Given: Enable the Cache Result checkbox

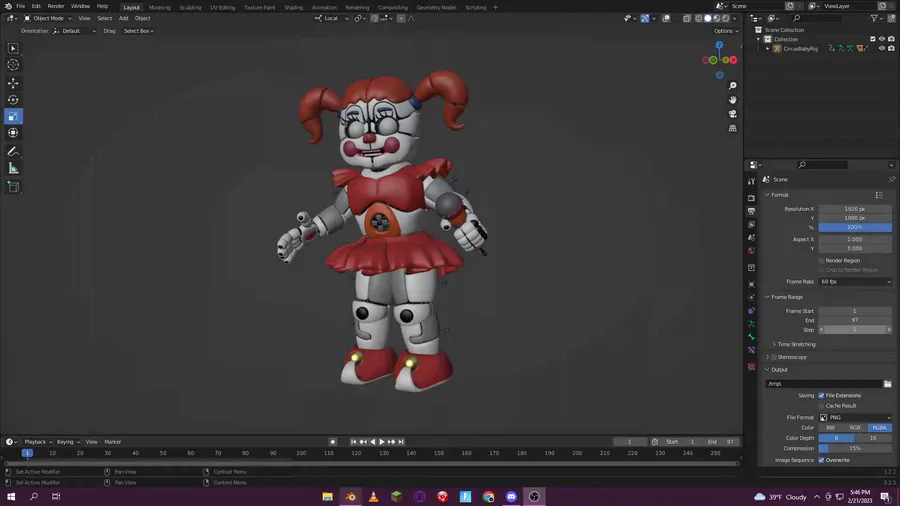Looking at the screenshot, I should coord(821,406).
